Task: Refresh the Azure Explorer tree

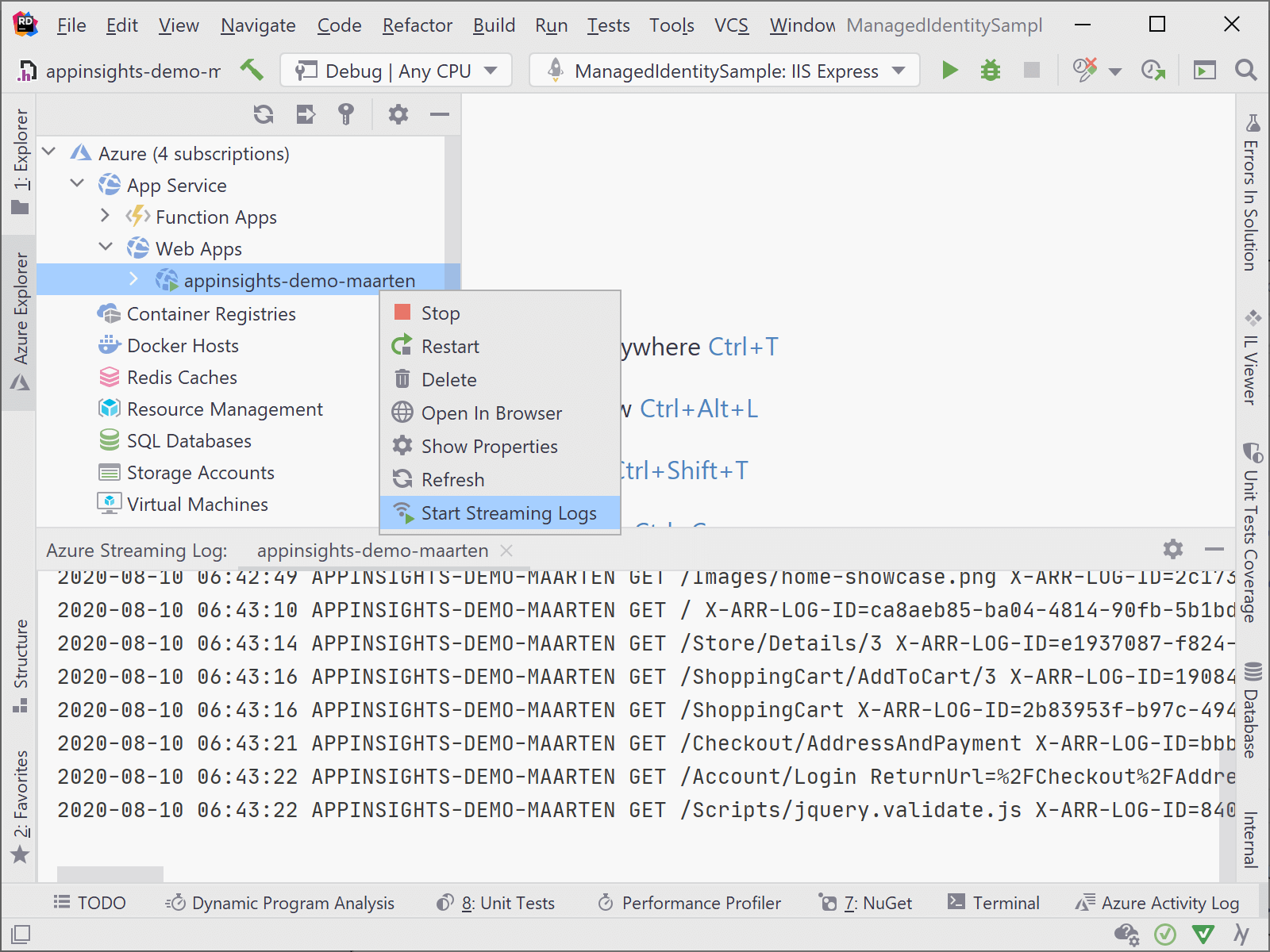Action: tap(264, 114)
